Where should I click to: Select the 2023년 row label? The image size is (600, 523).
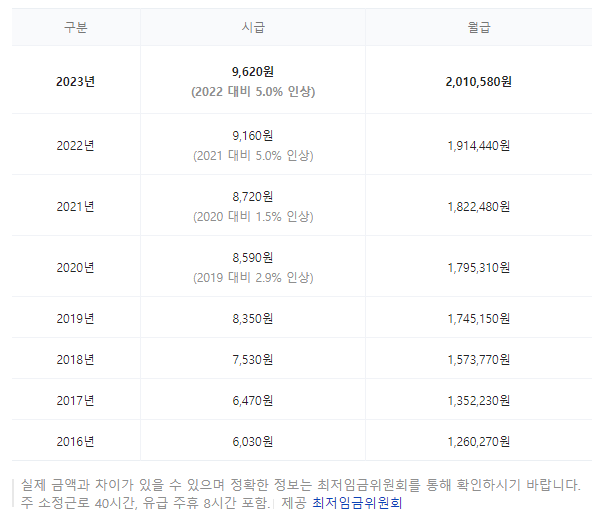(75, 81)
